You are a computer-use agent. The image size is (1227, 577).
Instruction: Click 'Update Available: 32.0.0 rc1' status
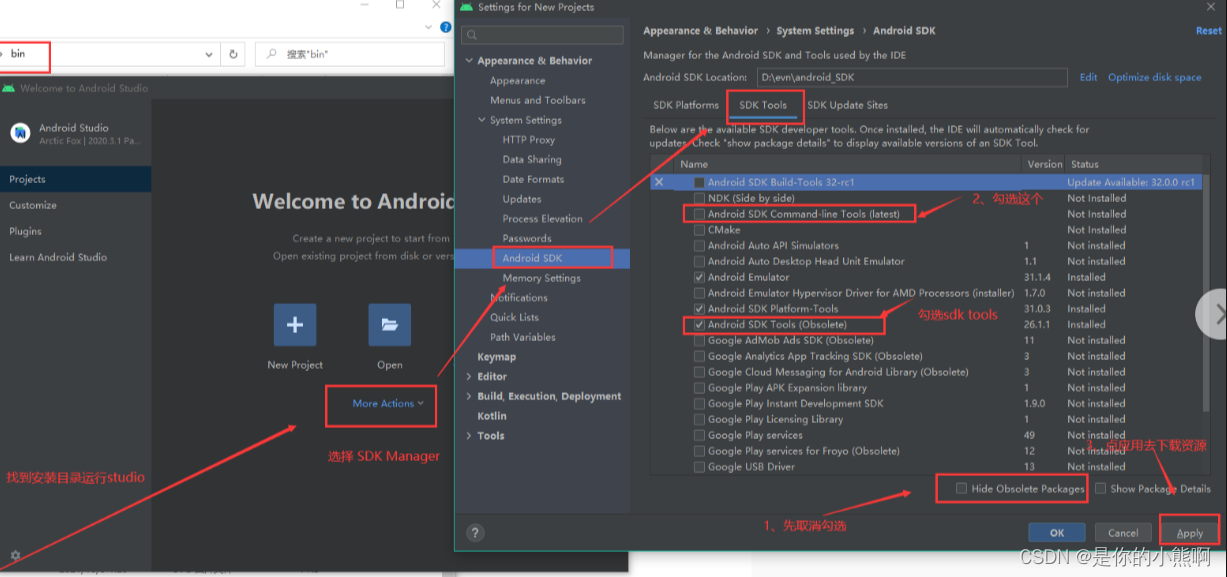click(1131, 182)
